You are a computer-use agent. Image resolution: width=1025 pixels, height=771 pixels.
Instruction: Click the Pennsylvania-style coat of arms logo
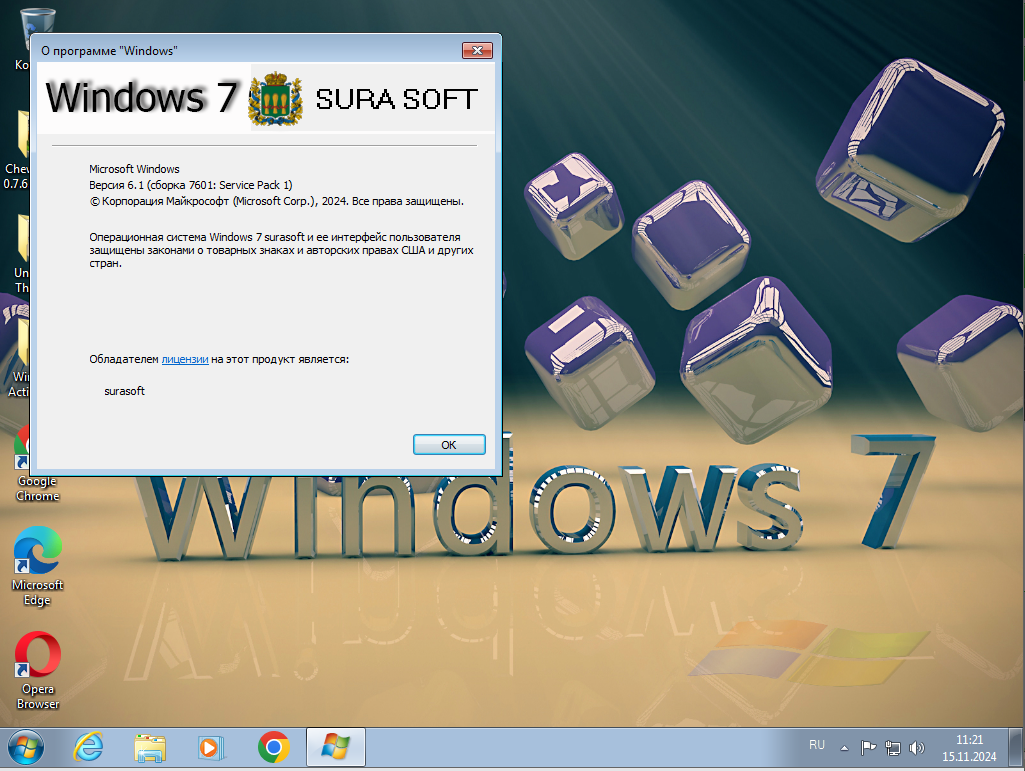pyautogui.click(x=275, y=99)
